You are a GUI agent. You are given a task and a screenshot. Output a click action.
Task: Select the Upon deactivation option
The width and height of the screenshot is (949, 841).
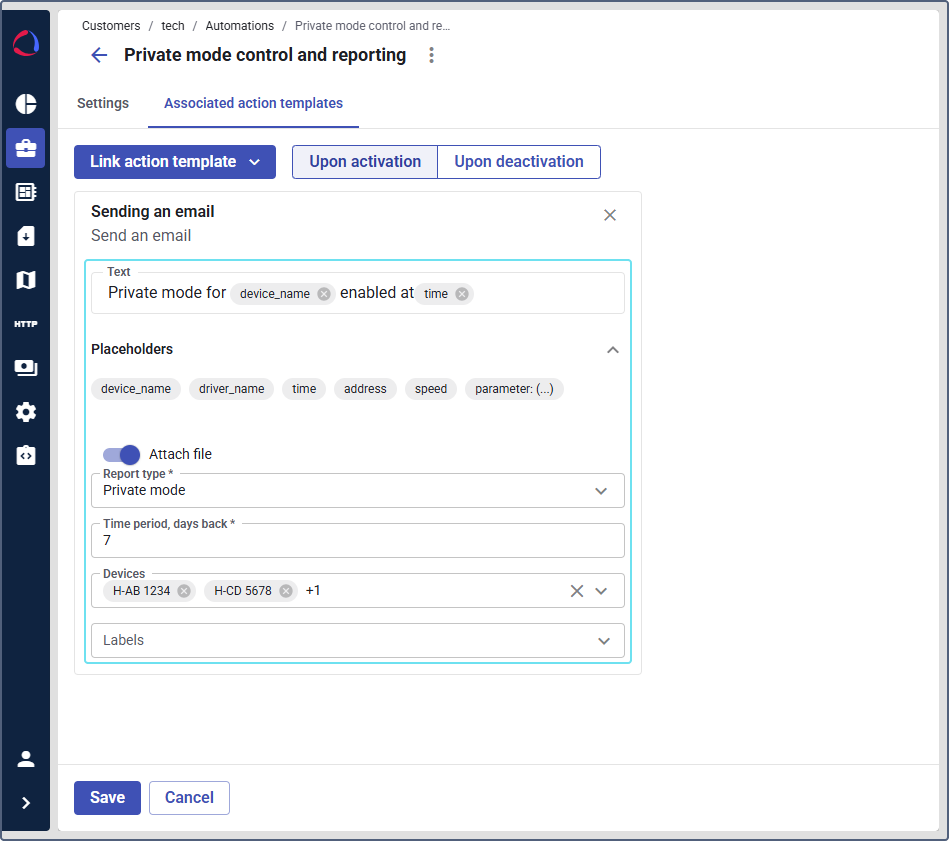pos(519,162)
